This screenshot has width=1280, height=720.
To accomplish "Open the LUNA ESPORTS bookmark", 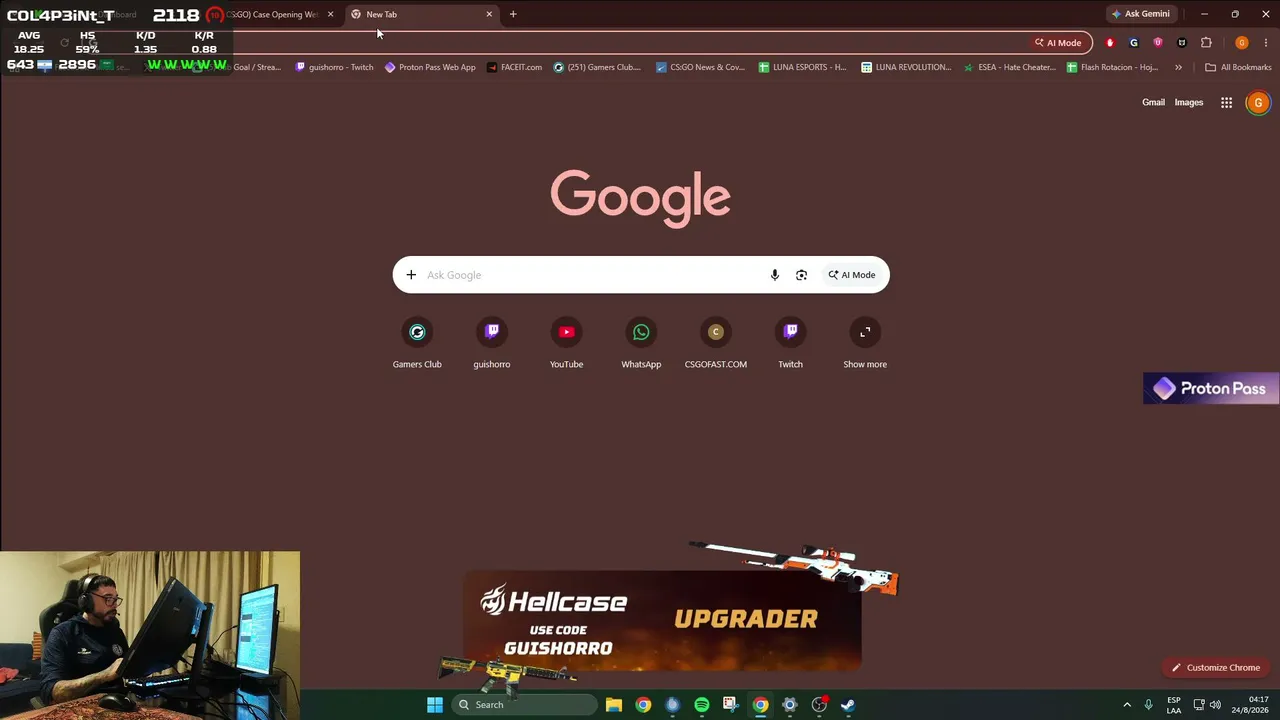I will pyautogui.click(x=802, y=67).
